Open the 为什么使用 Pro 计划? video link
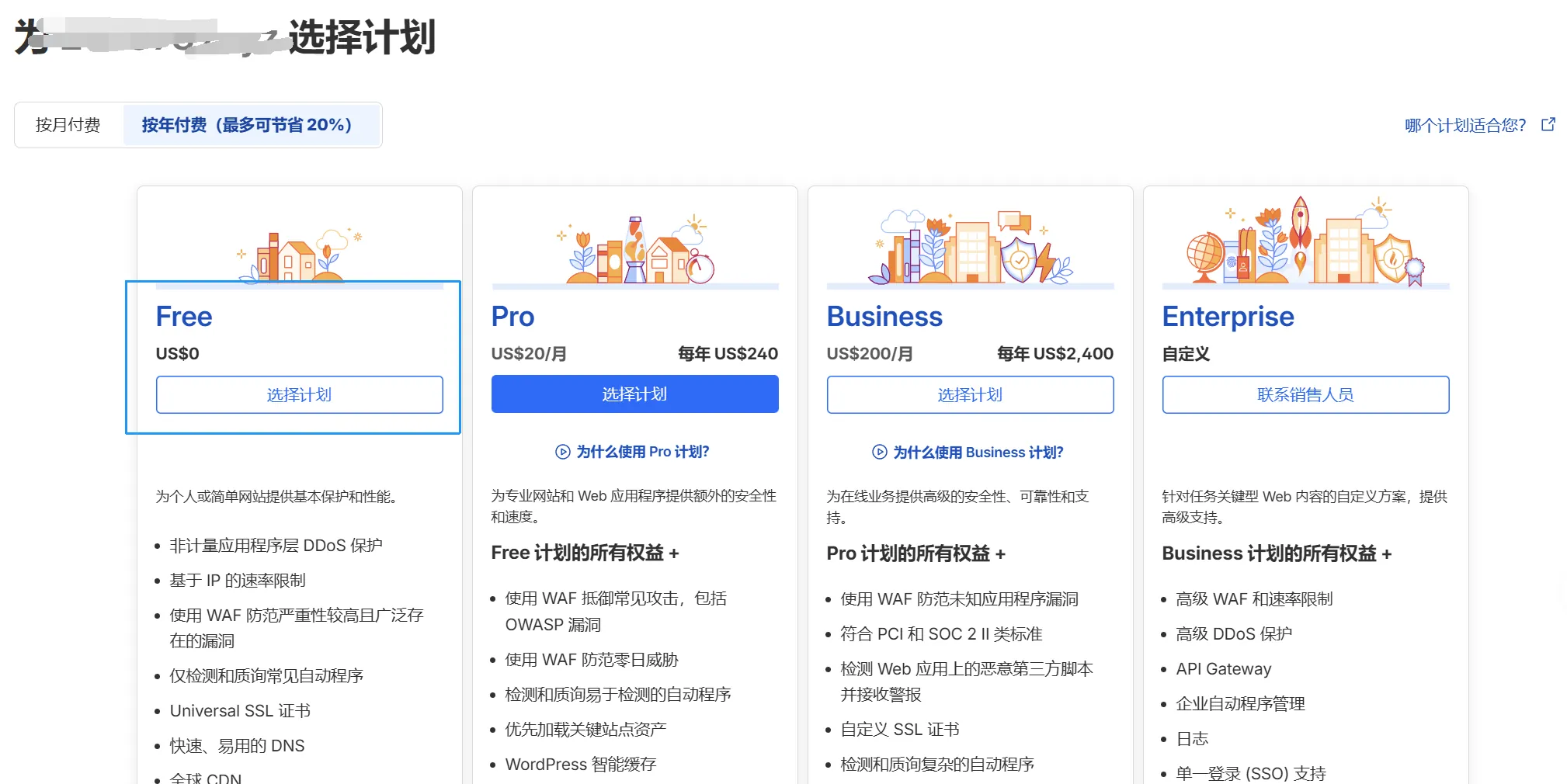1567x784 pixels. [x=642, y=452]
